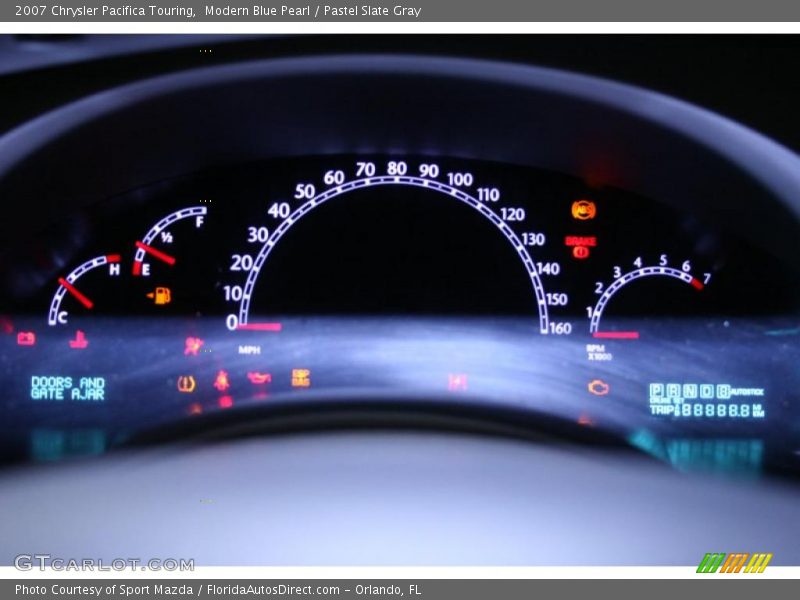Click the 5 mark on the tachometer
The image size is (800, 600).
pyautogui.click(x=663, y=260)
